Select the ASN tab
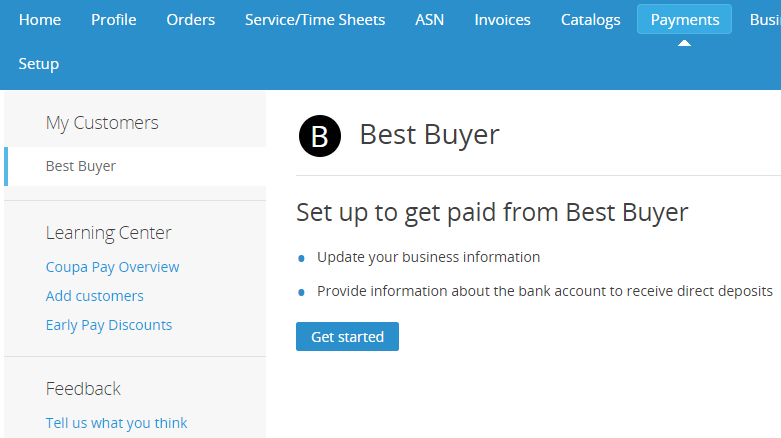 point(429,19)
